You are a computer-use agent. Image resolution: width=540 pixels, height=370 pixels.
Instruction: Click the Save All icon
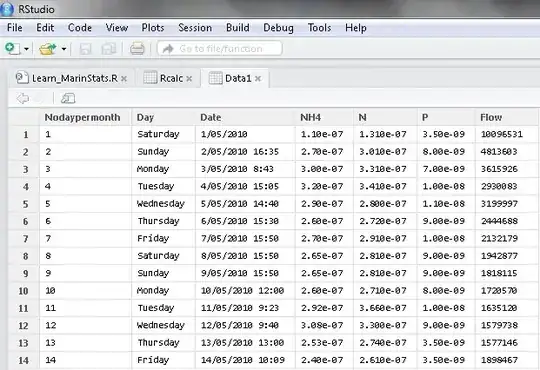(109, 49)
